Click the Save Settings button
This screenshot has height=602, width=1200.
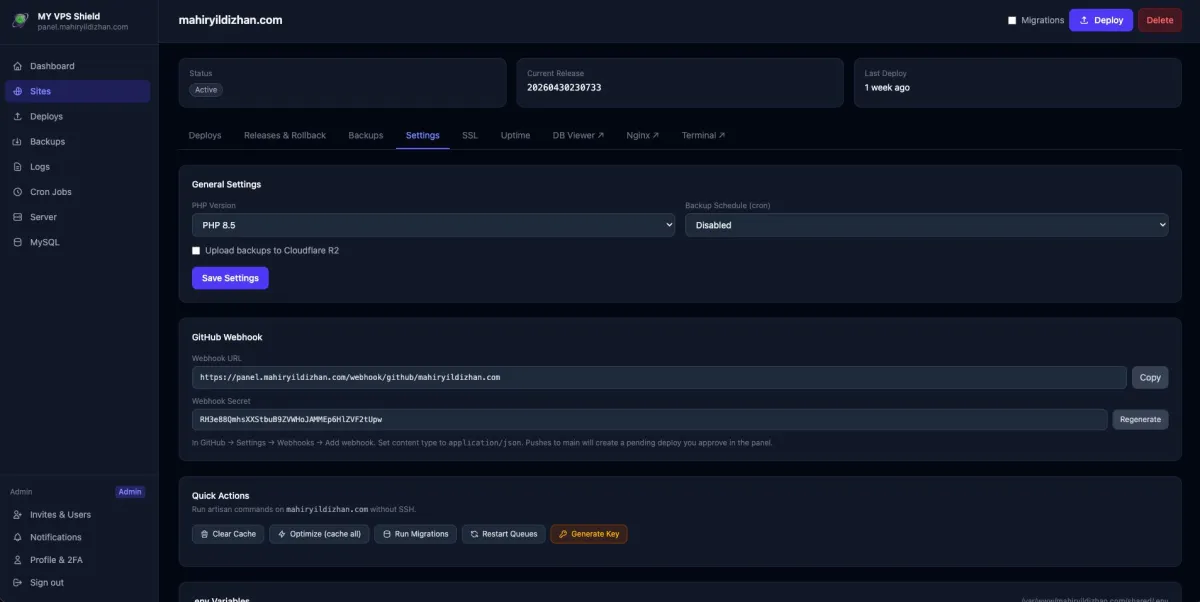coord(230,278)
